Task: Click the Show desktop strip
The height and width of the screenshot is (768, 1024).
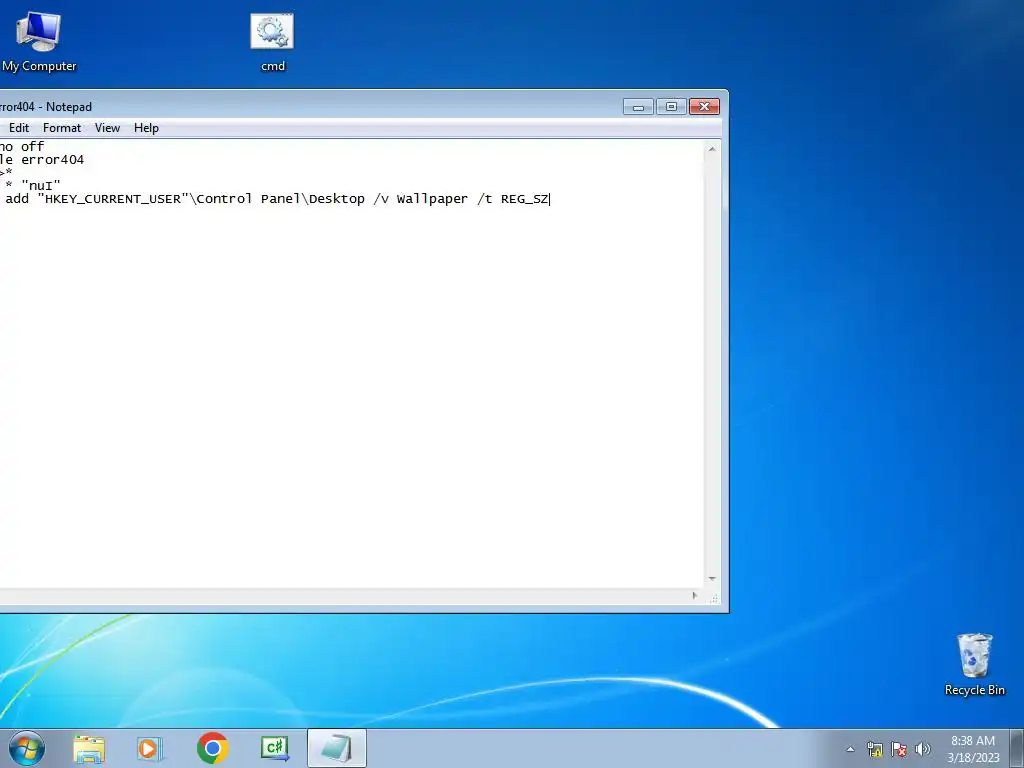Action: coord(1017,748)
